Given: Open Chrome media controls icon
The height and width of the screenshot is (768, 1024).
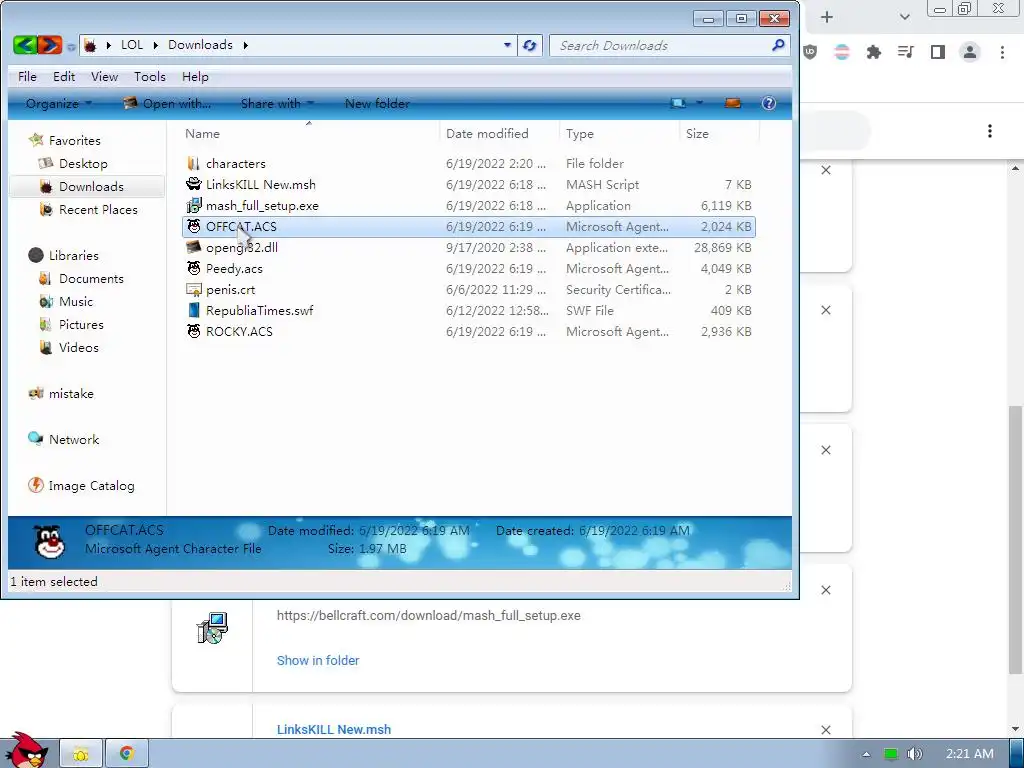Looking at the screenshot, I should coord(906,52).
